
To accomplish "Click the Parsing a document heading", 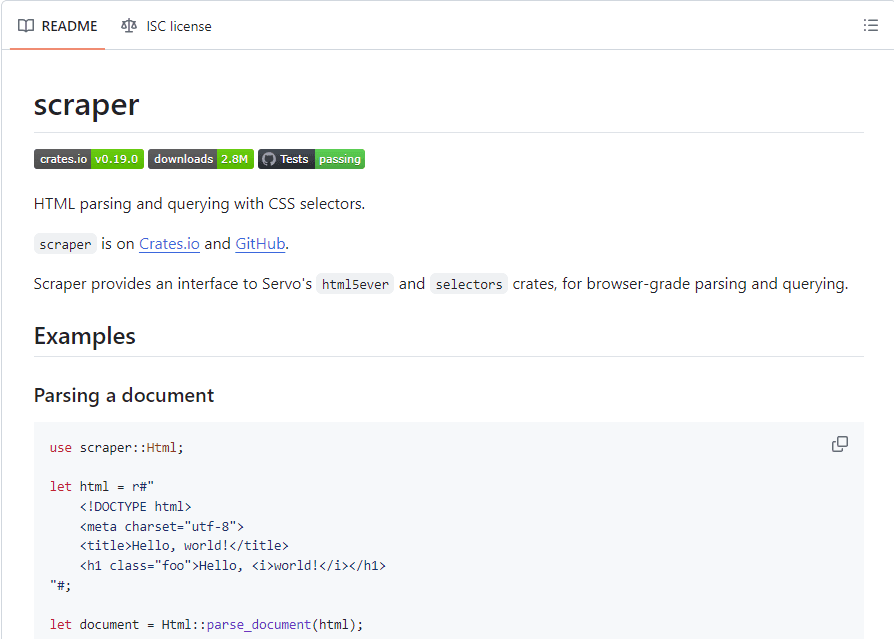I will click(x=124, y=396).
